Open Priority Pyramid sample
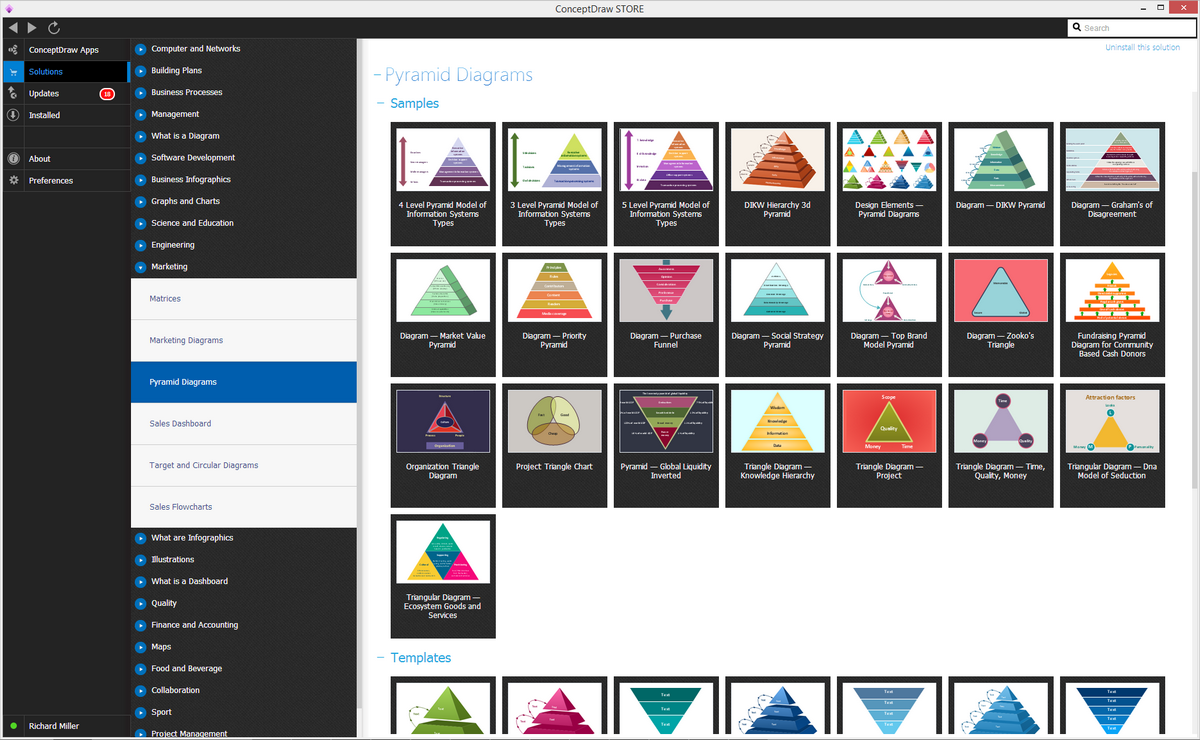Viewport: 1200px width, 740px height. click(555, 314)
